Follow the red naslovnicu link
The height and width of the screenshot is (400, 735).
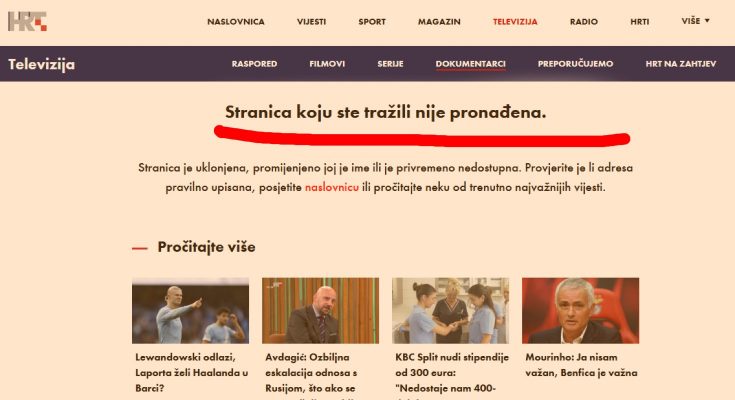tap(331, 188)
